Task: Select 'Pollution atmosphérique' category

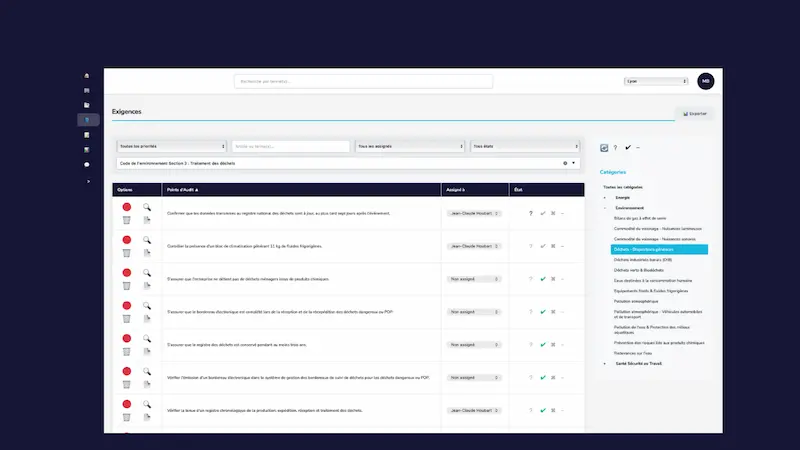Action: [x=636, y=301]
